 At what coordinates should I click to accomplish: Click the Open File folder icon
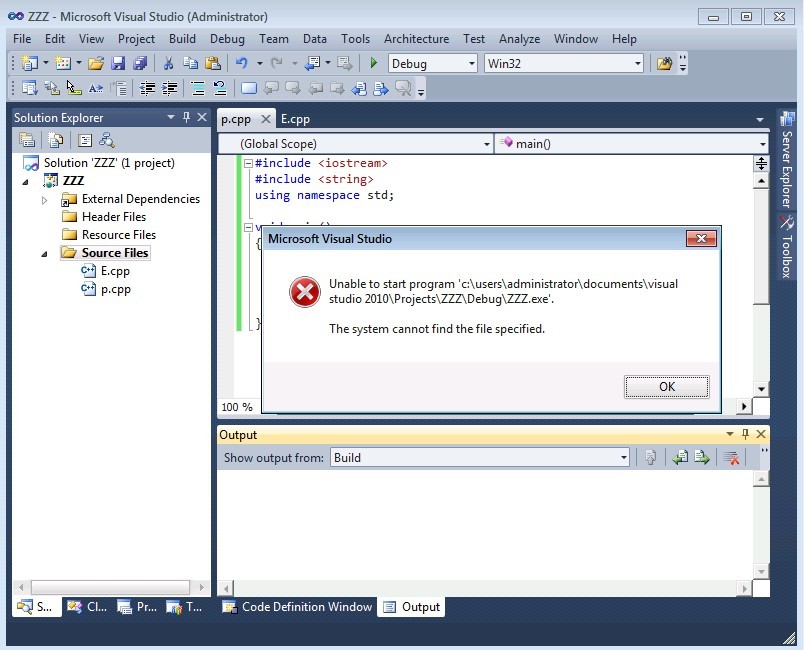tap(95, 63)
